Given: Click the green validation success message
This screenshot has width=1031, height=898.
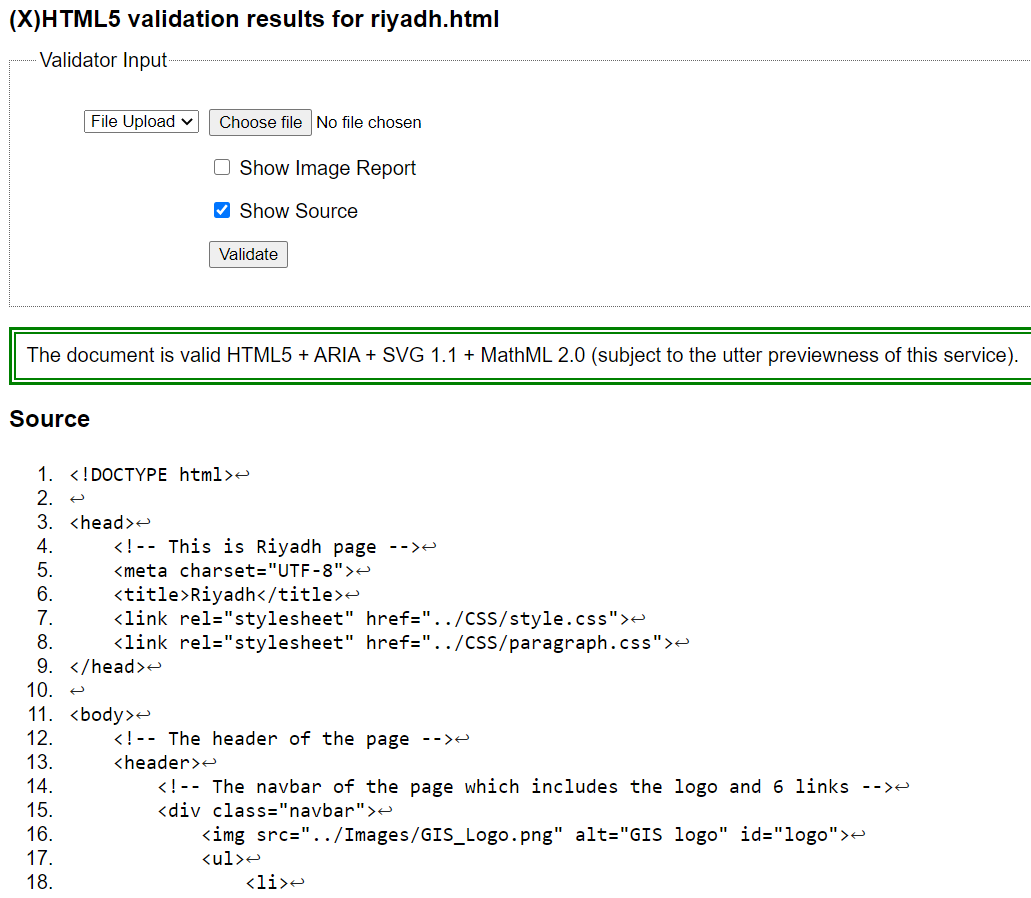Looking at the screenshot, I should (521, 355).
